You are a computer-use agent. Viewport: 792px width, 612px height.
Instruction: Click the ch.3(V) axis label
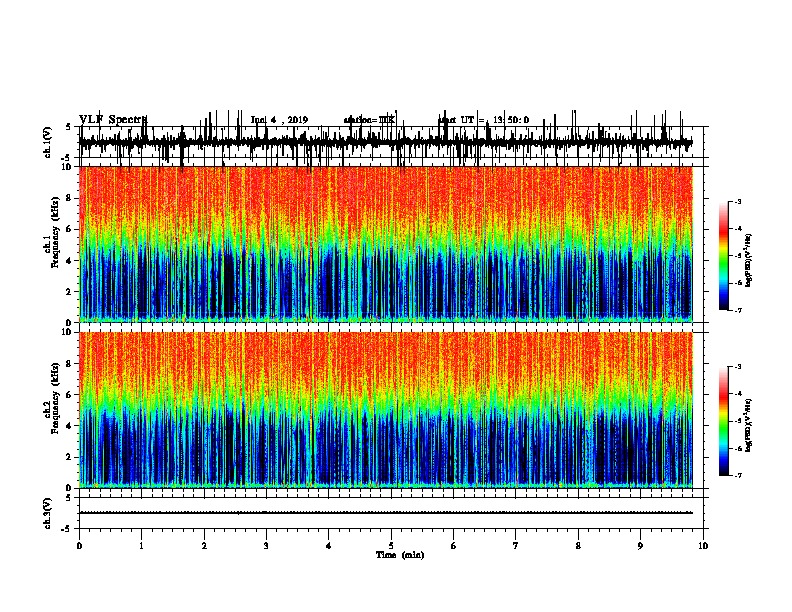48,513
